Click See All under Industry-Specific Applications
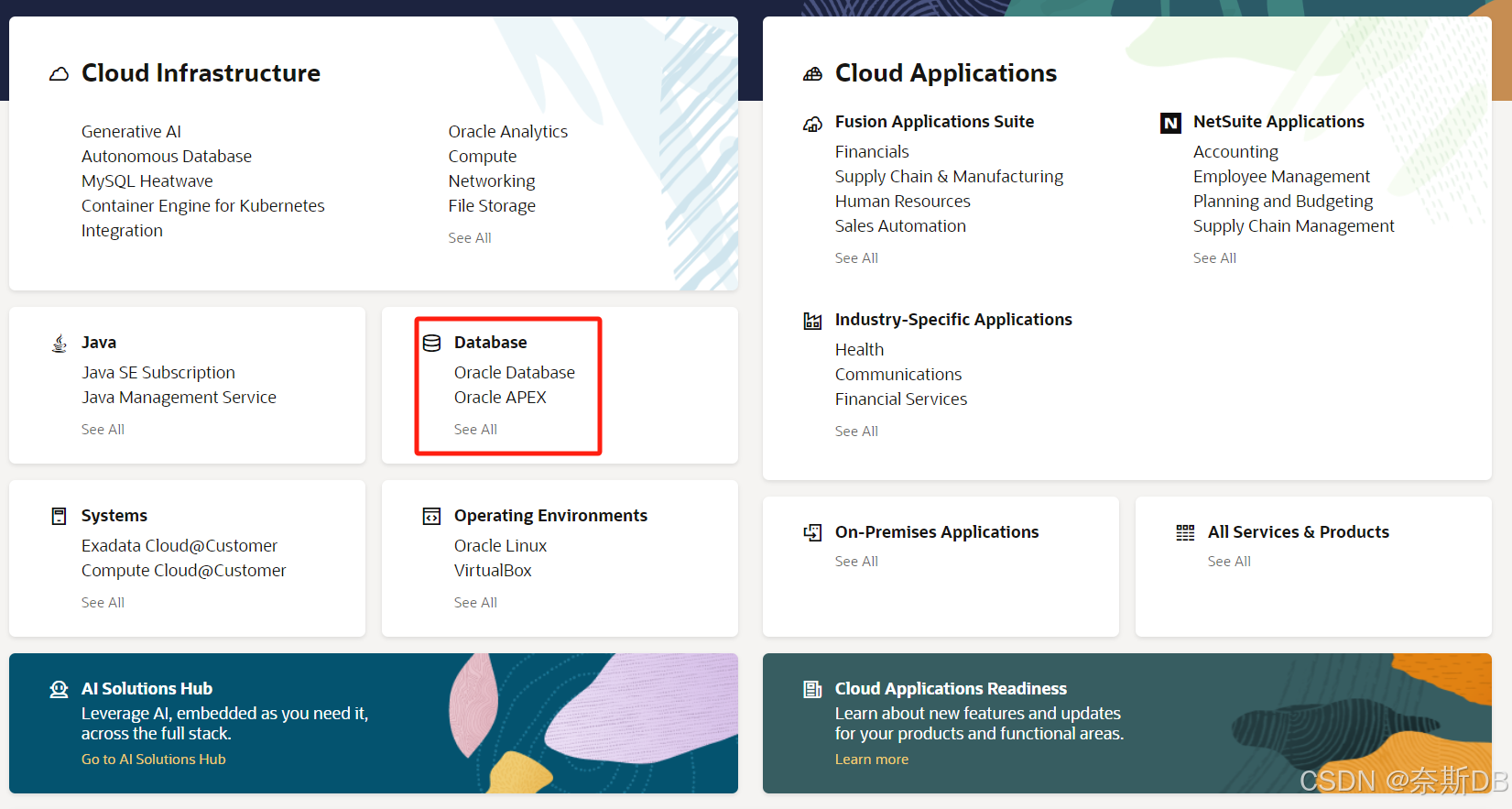This screenshot has height=809, width=1512. [x=856, y=432]
